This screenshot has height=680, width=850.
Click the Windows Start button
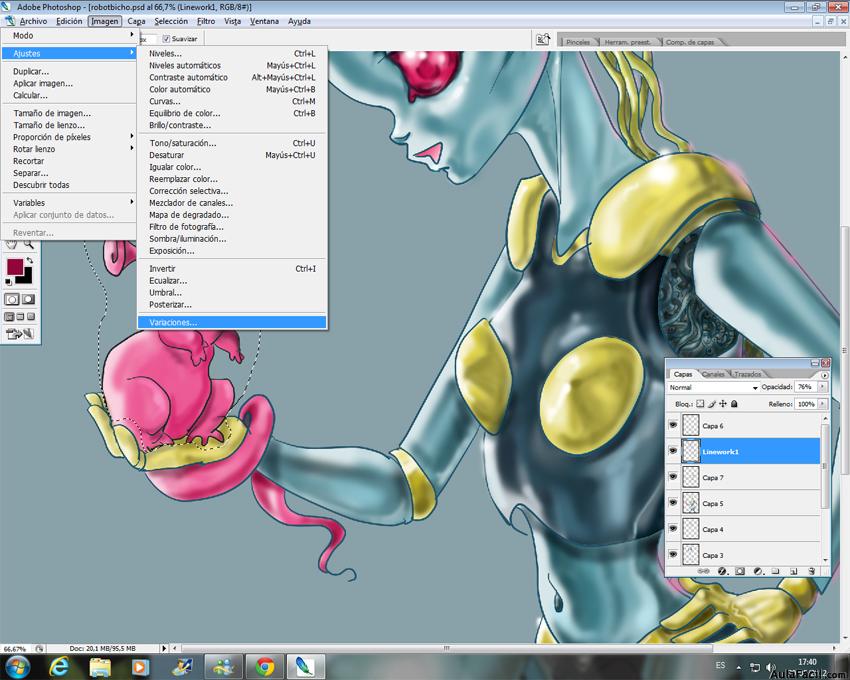pyautogui.click(x=17, y=666)
